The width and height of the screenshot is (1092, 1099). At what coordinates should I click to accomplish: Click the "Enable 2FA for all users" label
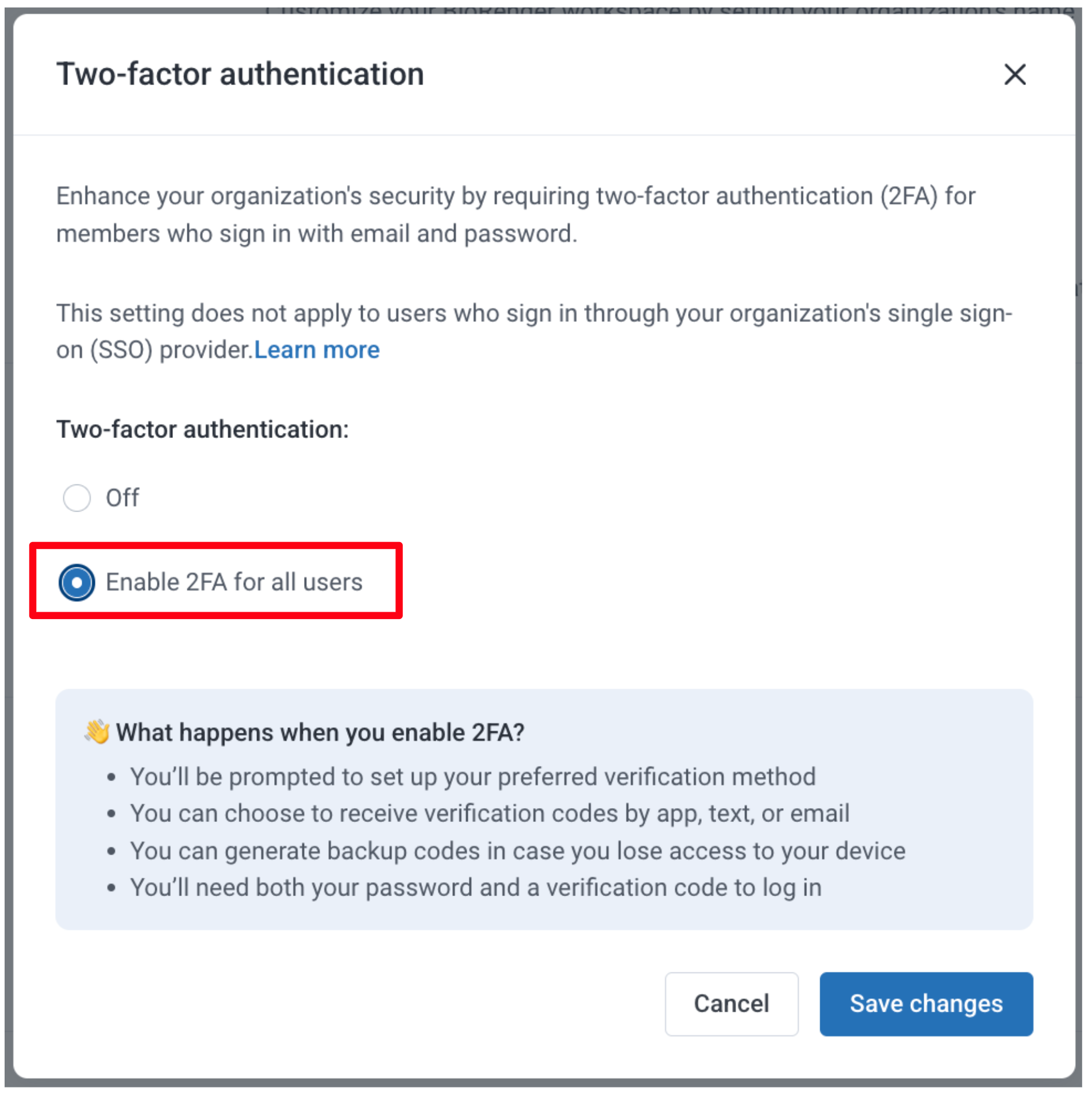[234, 582]
